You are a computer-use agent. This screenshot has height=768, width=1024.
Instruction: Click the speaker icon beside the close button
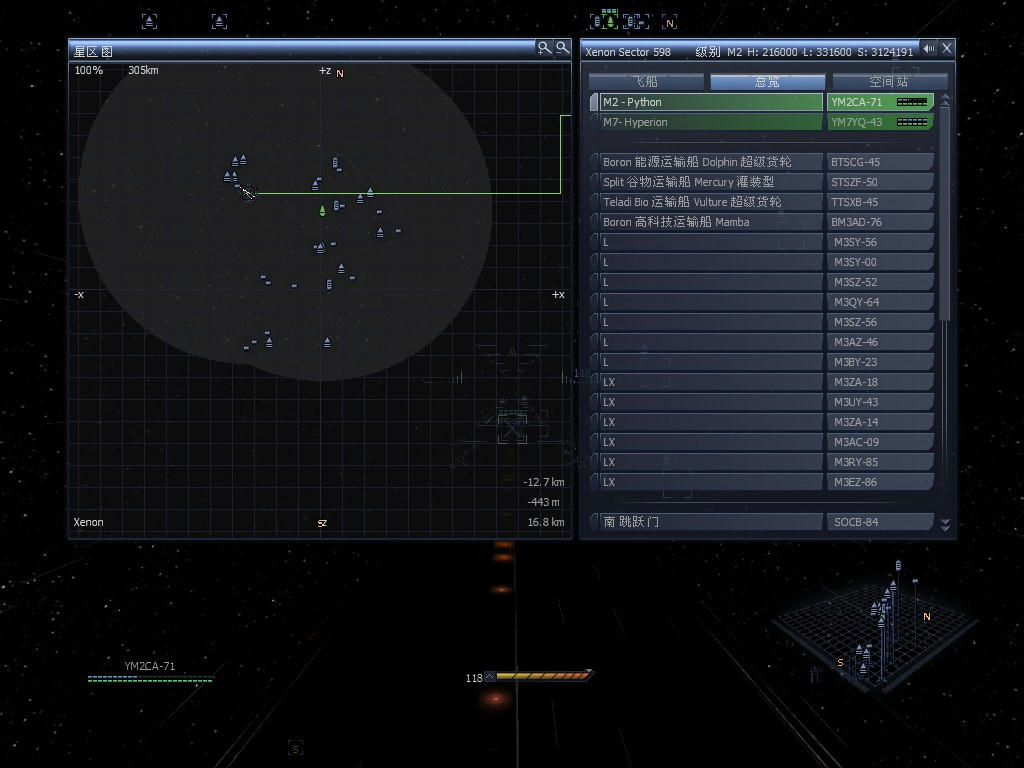(929, 48)
